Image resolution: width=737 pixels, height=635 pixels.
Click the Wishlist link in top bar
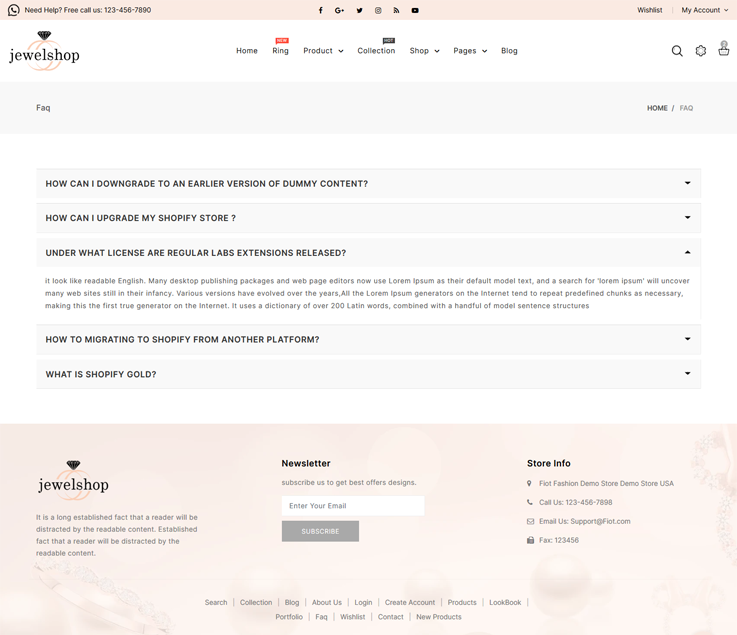[x=650, y=10]
